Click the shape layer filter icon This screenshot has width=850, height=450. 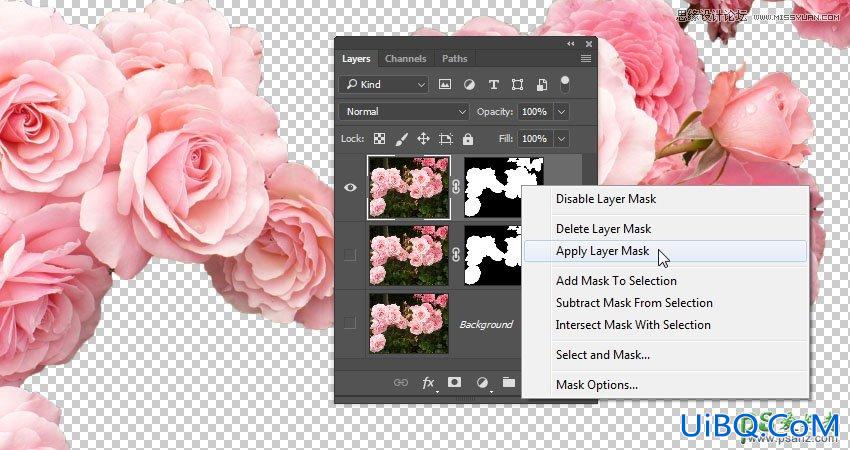coord(517,85)
